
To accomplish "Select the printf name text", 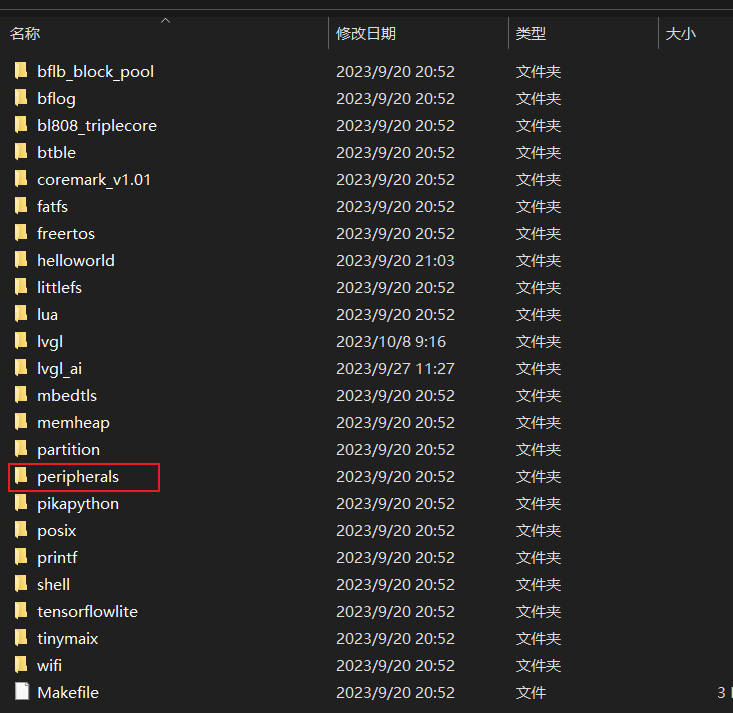I will coord(57,558).
